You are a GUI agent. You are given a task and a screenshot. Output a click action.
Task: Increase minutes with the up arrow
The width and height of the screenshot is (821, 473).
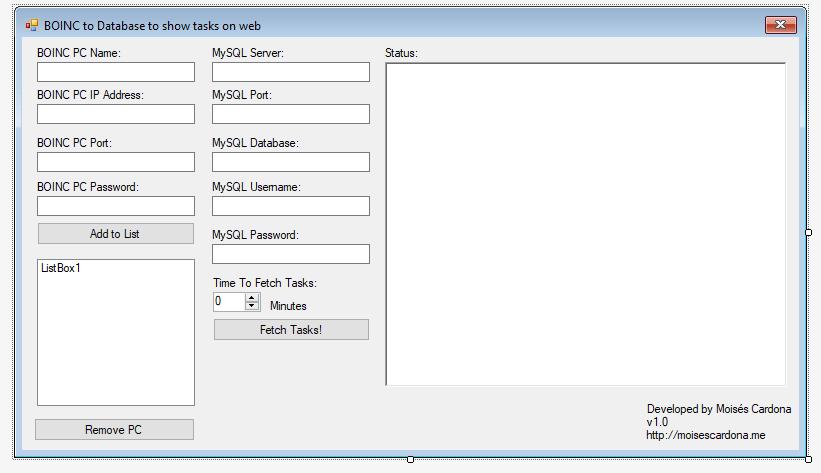pos(252,298)
